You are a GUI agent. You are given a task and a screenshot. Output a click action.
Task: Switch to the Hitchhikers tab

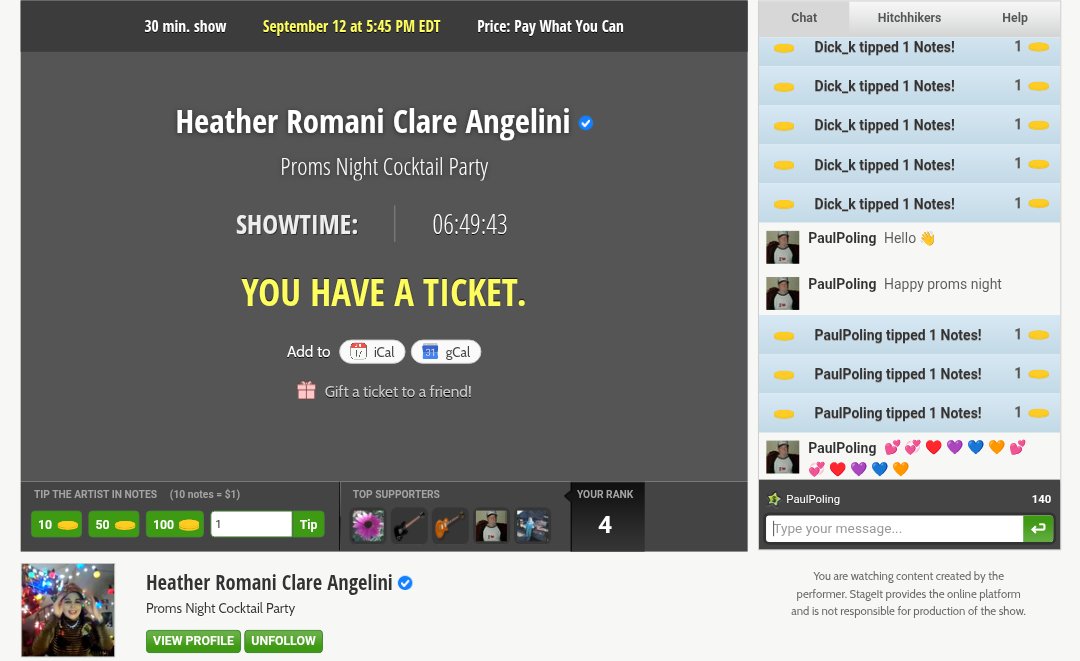(x=908, y=18)
